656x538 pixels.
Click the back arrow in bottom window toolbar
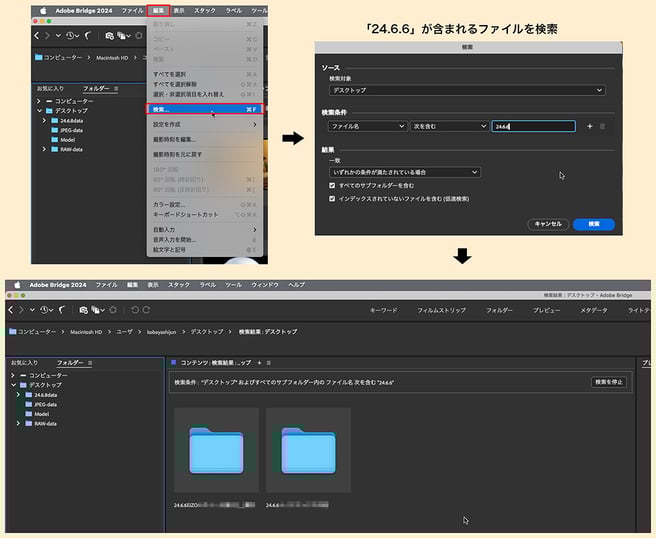coord(10,310)
